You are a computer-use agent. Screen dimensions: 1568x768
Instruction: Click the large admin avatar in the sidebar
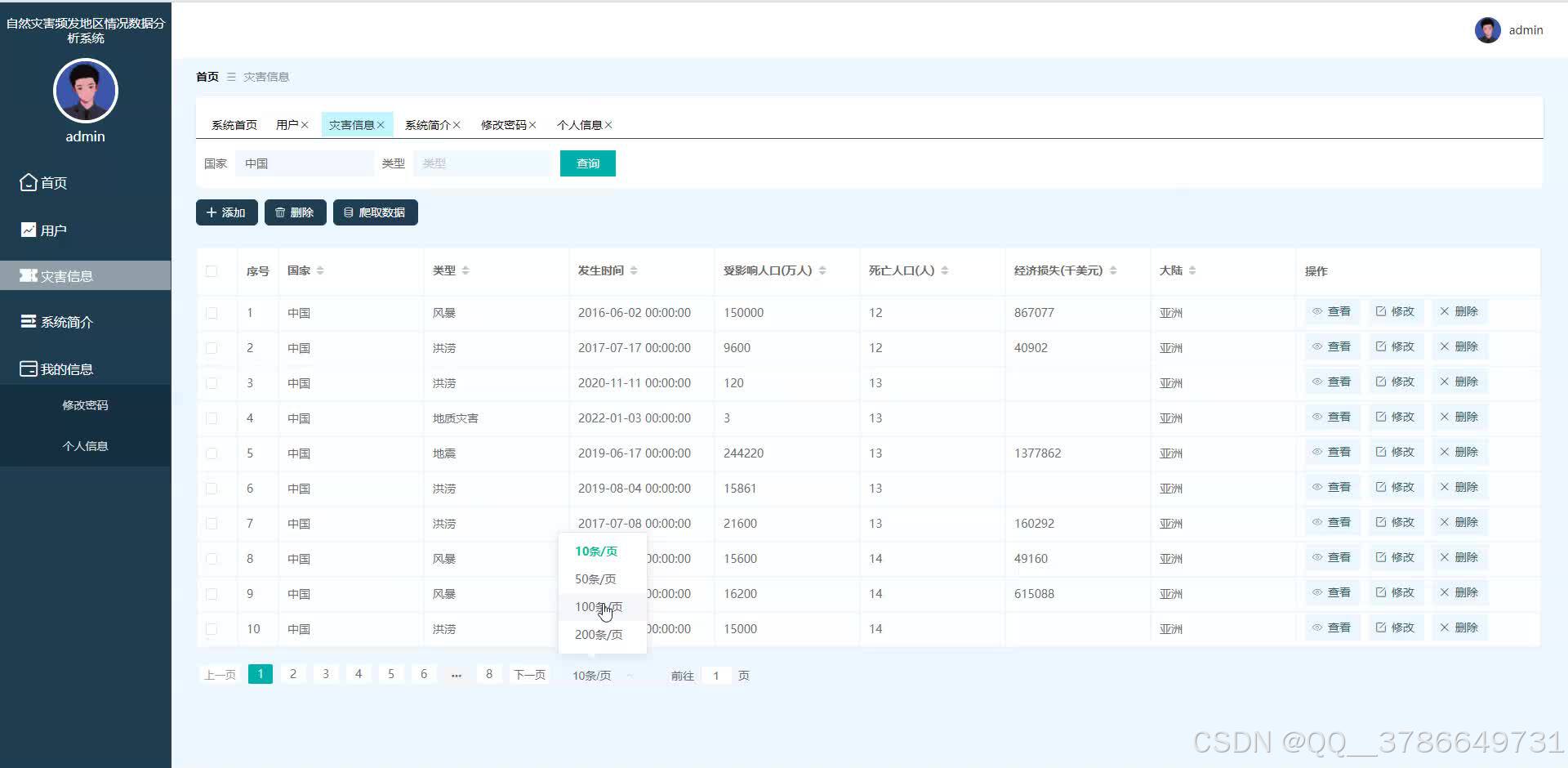tap(86, 91)
